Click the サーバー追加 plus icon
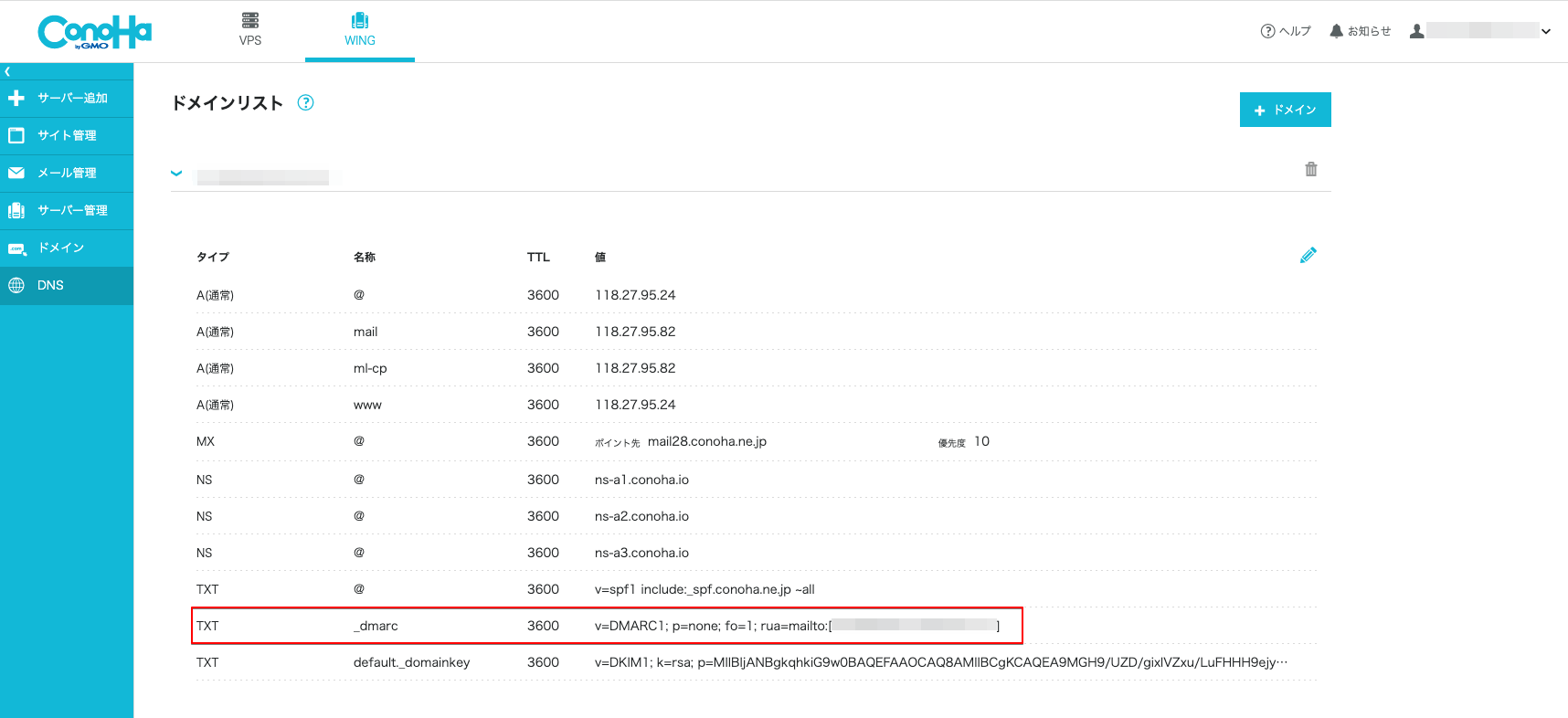The width and height of the screenshot is (1568, 718). (x=16, y=98)
